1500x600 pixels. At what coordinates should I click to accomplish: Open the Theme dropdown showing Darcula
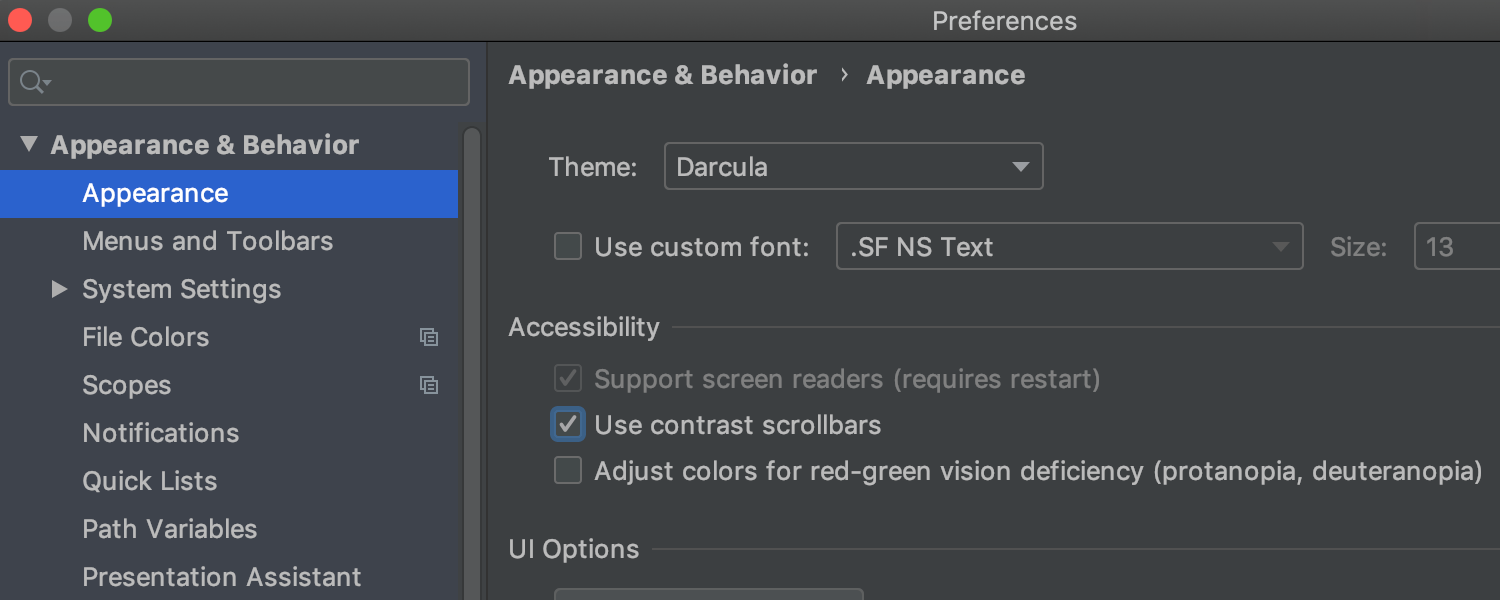853,165
